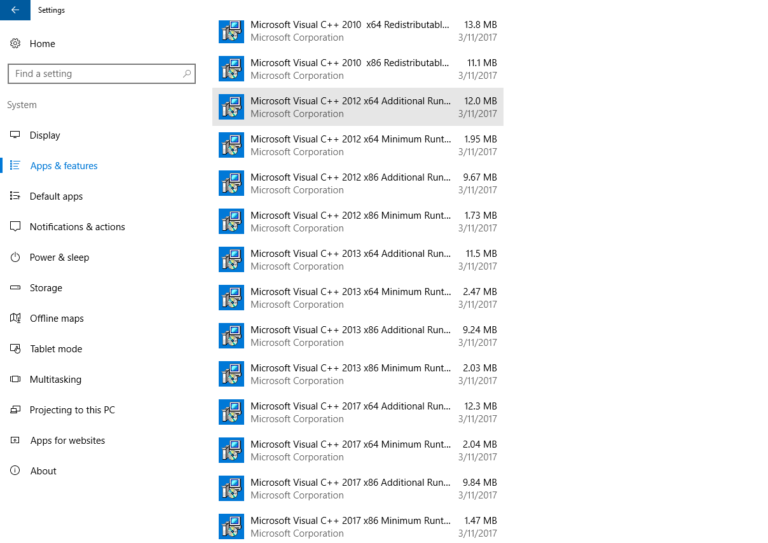
Task: Click icon of Visual C++ 2012 x64 Minimum Runtime
Action: (231, 145)
